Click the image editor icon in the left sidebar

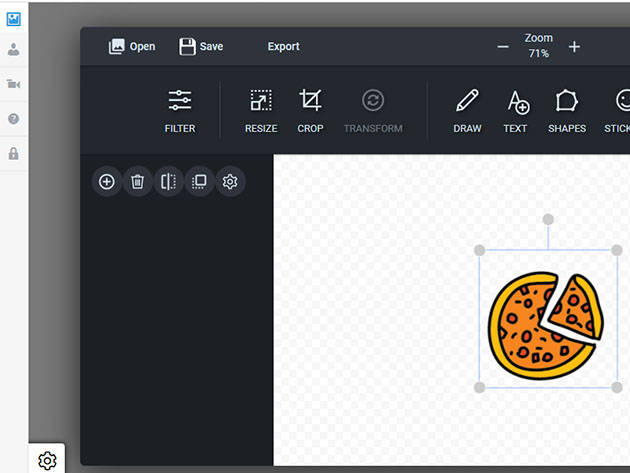[14, 19]
